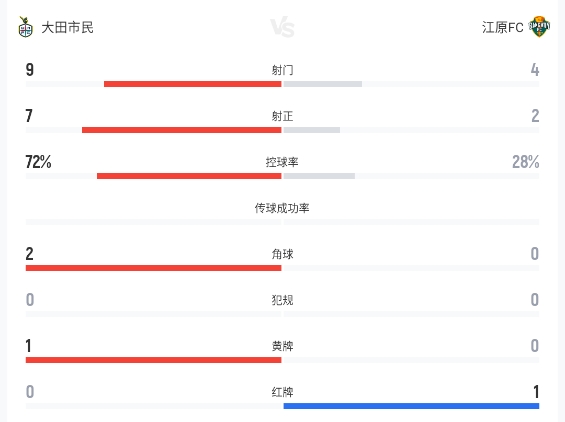
Task: Click the 犯规 fouls label
Action: click(x=282, y=300)
